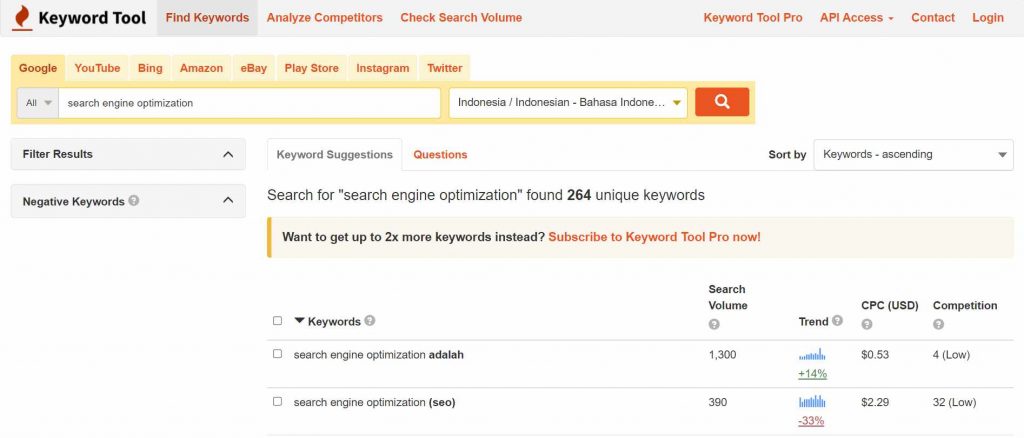Click "Subscribe to Keyword Tool Pro now!"
1024x438 pixels.
click(x=654, y=237)
